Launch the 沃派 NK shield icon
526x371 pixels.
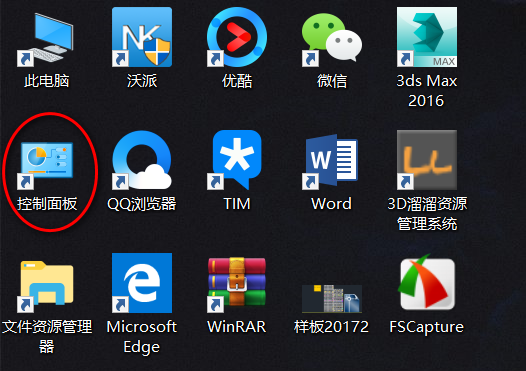click(x=142, y=37)
